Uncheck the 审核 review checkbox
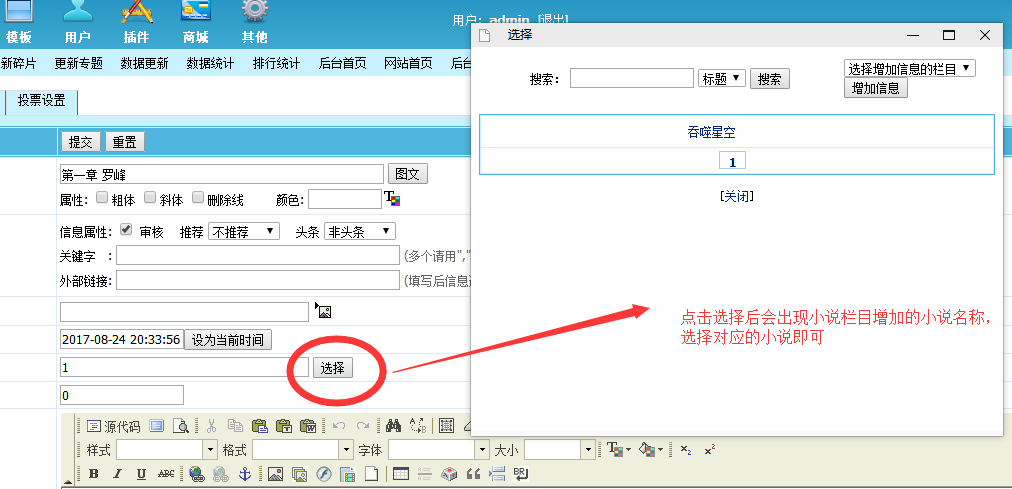This screenshot has width=1012, height=489. point(125,229)
